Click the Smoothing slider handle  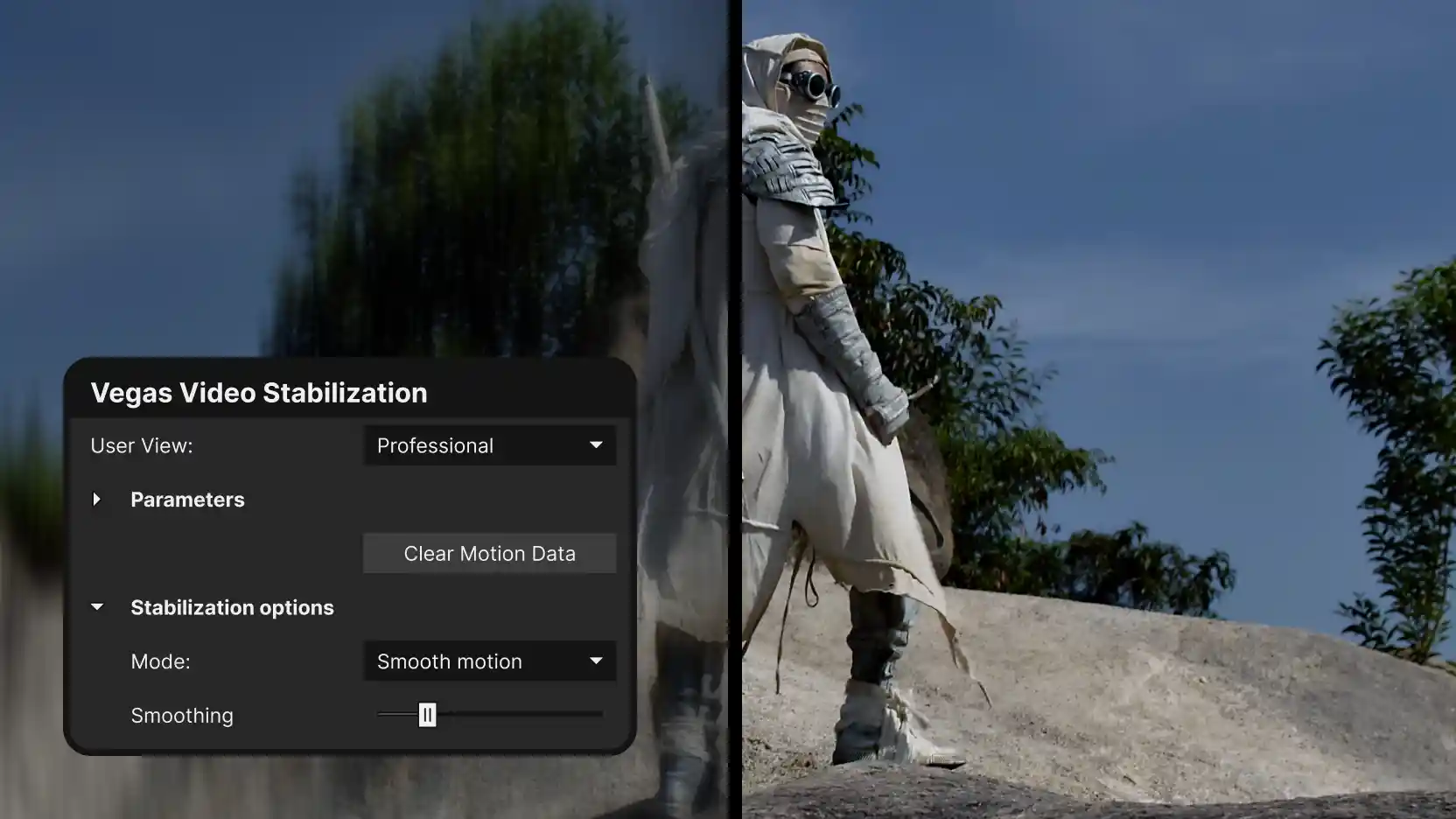tap(427, 715)
